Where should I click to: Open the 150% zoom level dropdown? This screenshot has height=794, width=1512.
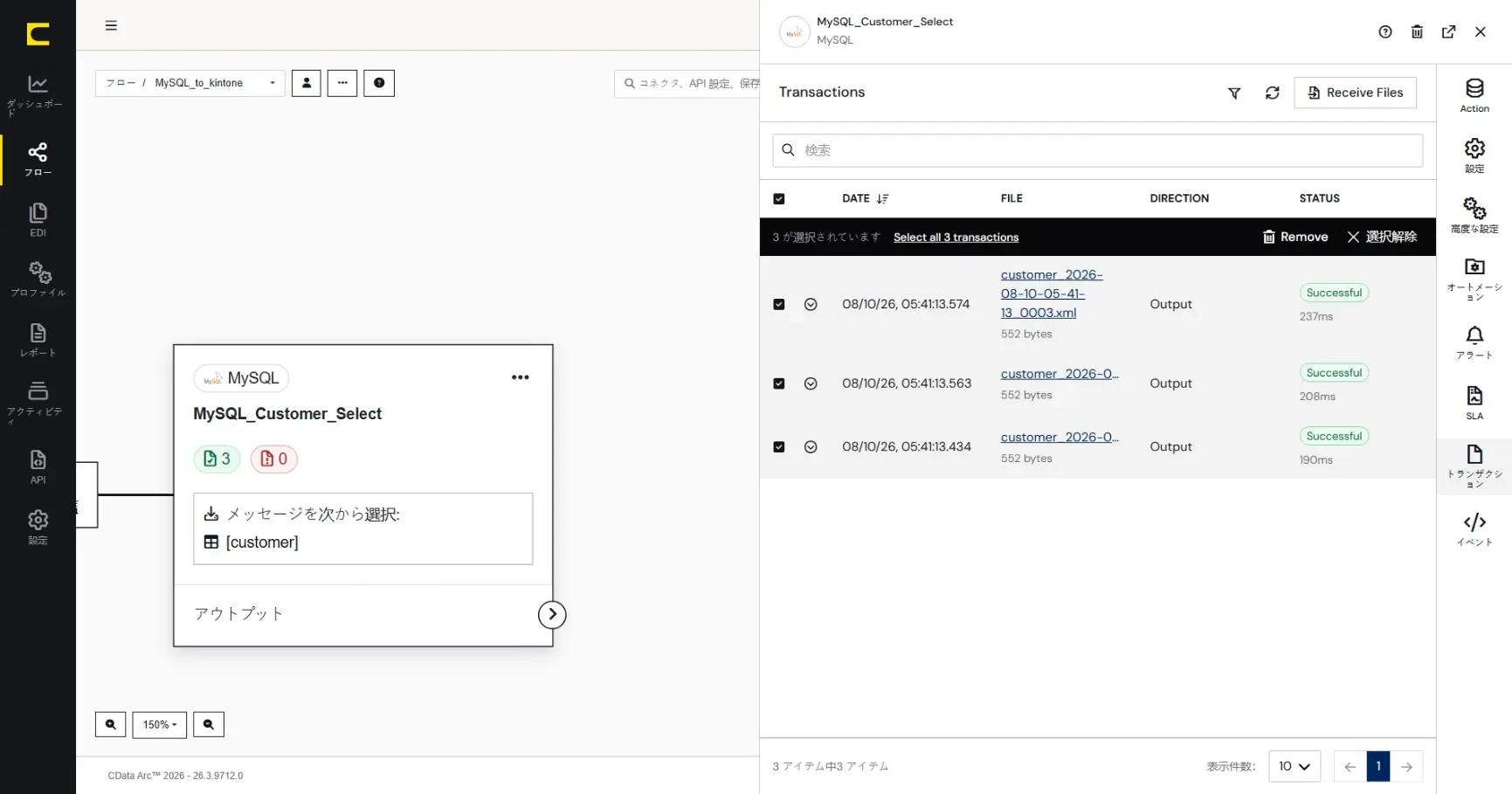point(159,724)
